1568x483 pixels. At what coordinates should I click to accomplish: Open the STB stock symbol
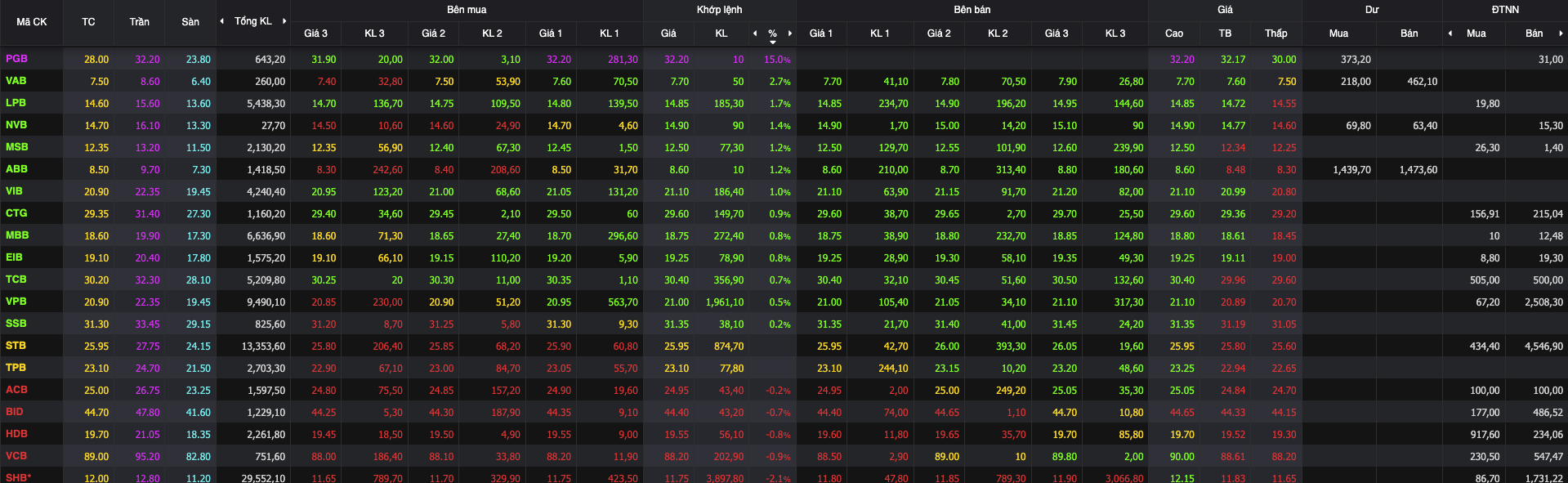pyautogui.click(x=16, y=346)
